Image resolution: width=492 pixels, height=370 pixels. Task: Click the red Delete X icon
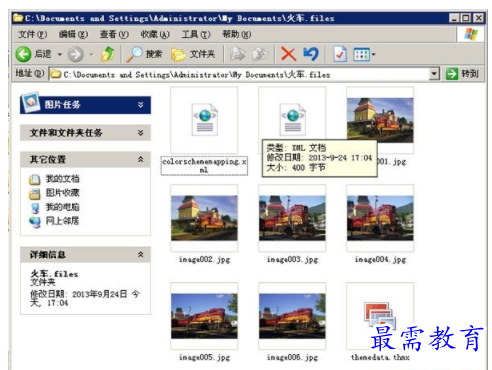click(288, 54)
